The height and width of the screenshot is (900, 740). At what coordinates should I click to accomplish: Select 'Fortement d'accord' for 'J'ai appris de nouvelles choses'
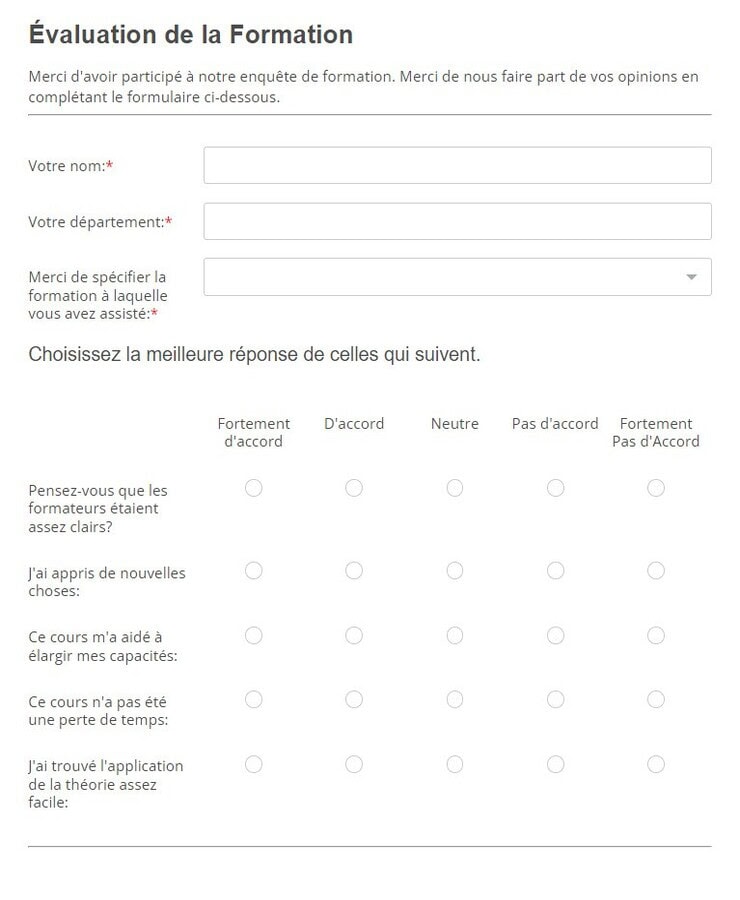(x=254, y=571)
